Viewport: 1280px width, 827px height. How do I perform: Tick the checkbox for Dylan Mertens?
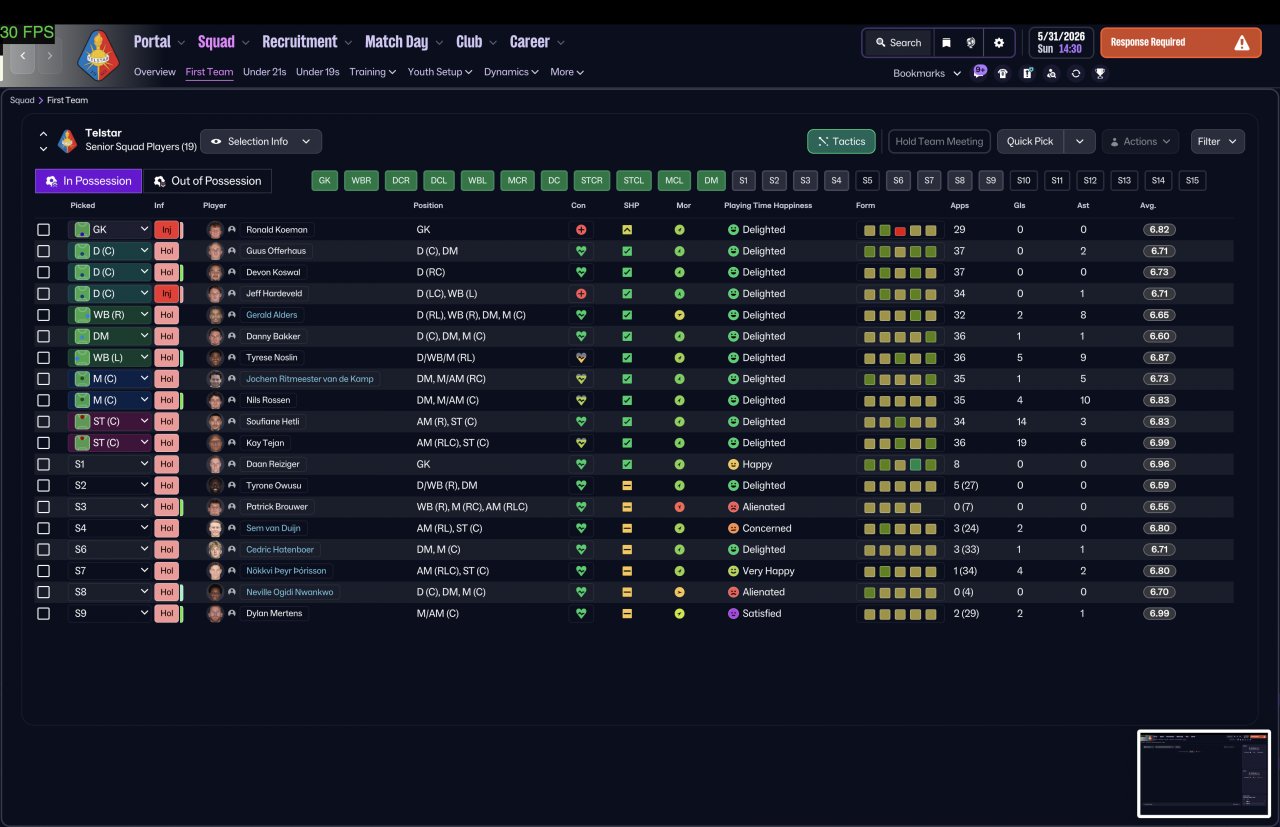(x=43, y=614)
